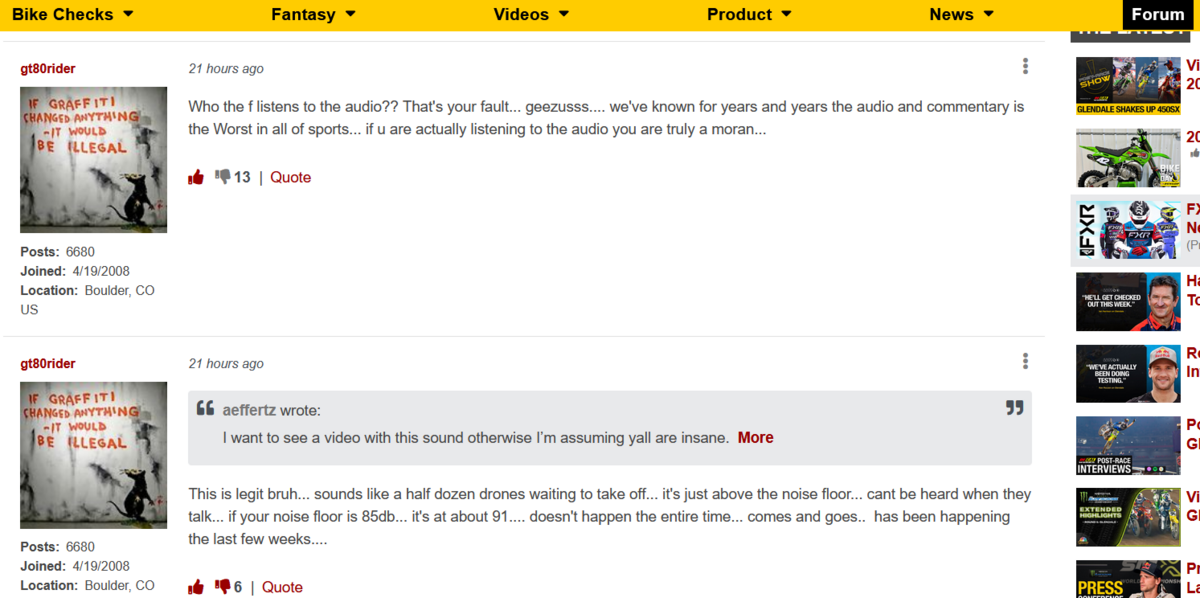Click gt80rider graffiti avatar on second post
1200x598 pixels.
coord(94,454)
